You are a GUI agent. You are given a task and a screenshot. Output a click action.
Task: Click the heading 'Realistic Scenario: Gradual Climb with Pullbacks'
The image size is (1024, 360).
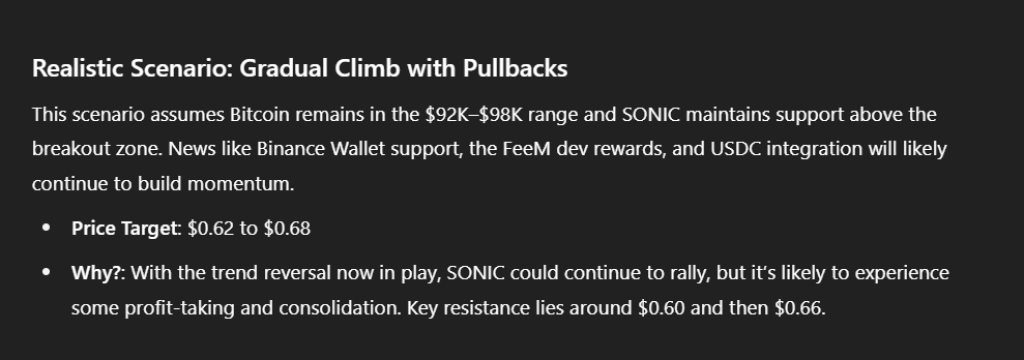click(300, 69)
